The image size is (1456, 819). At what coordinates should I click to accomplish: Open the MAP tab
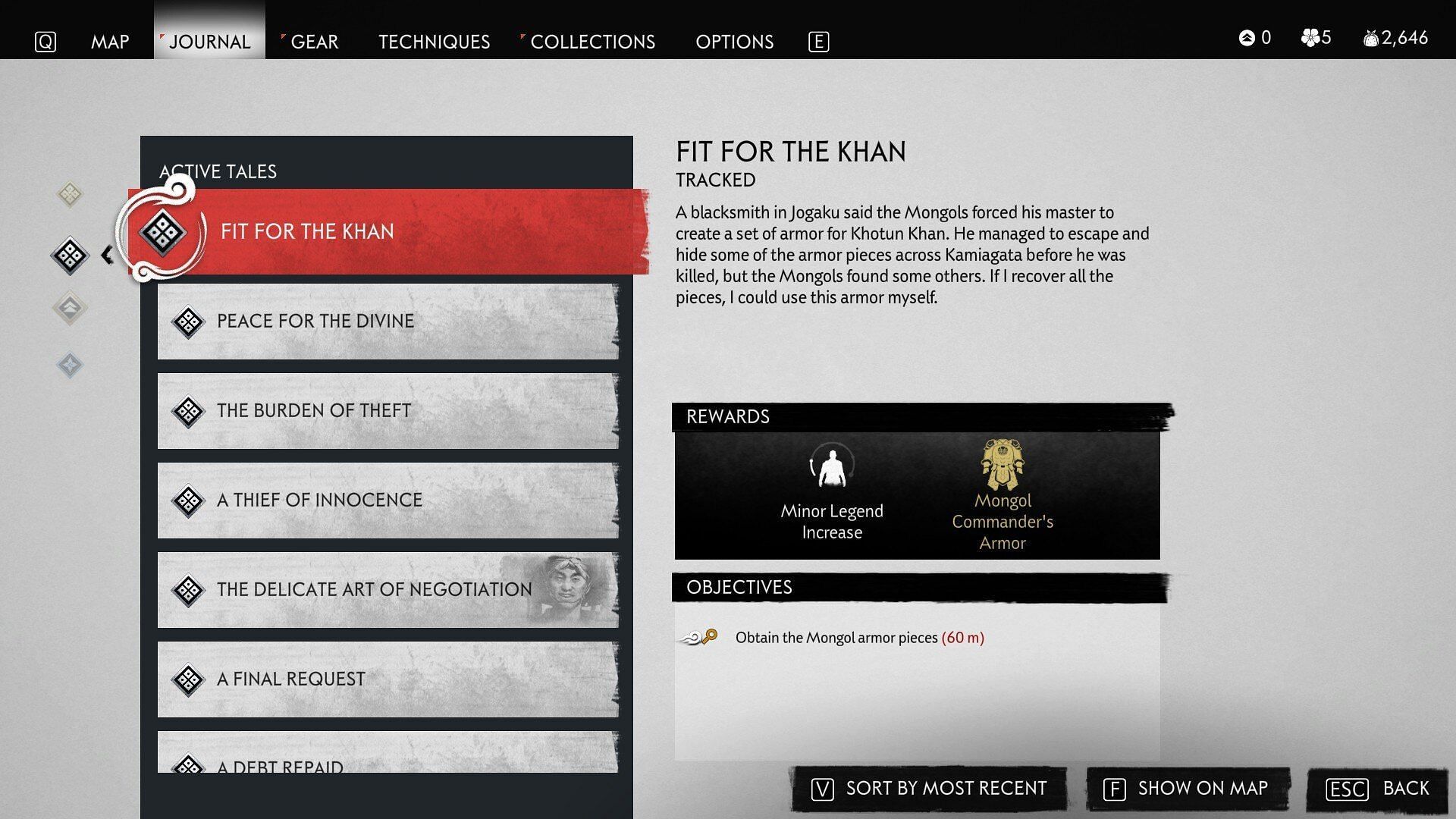point(108,41)
